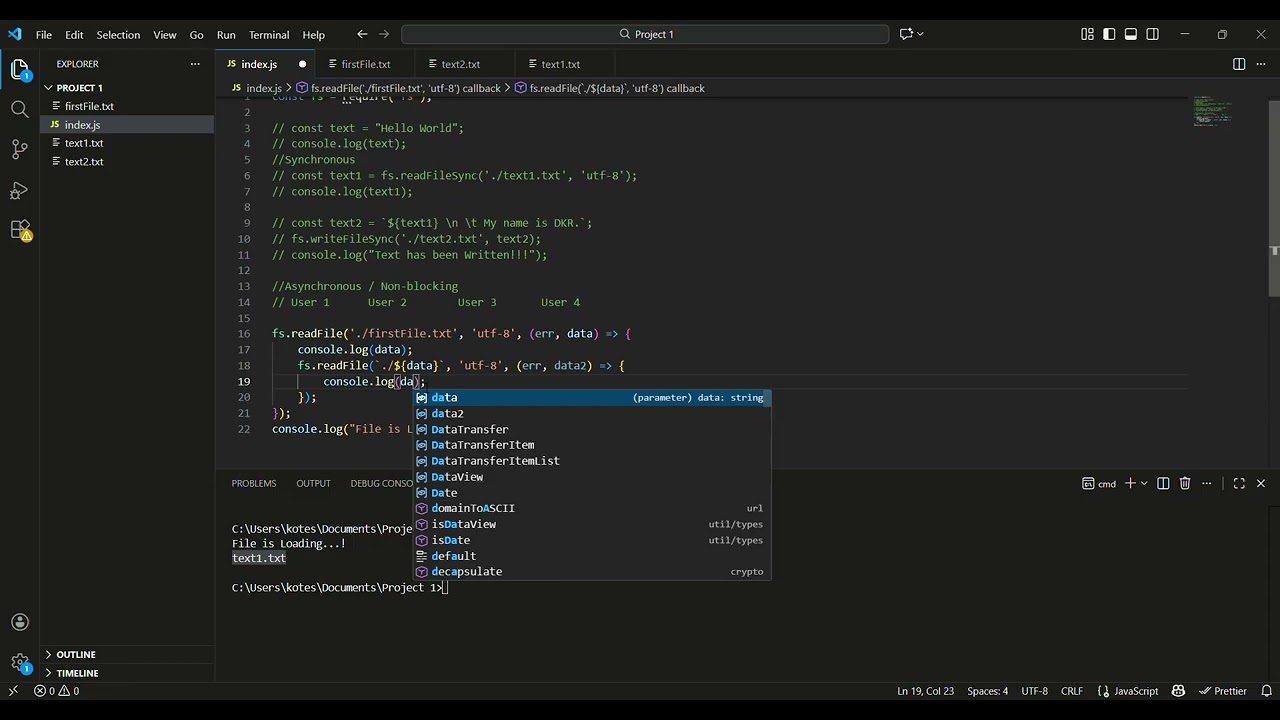Open the Copilot chat dropdown arrow
This screenshot has width=1280, height=720.
click(920, 34)
